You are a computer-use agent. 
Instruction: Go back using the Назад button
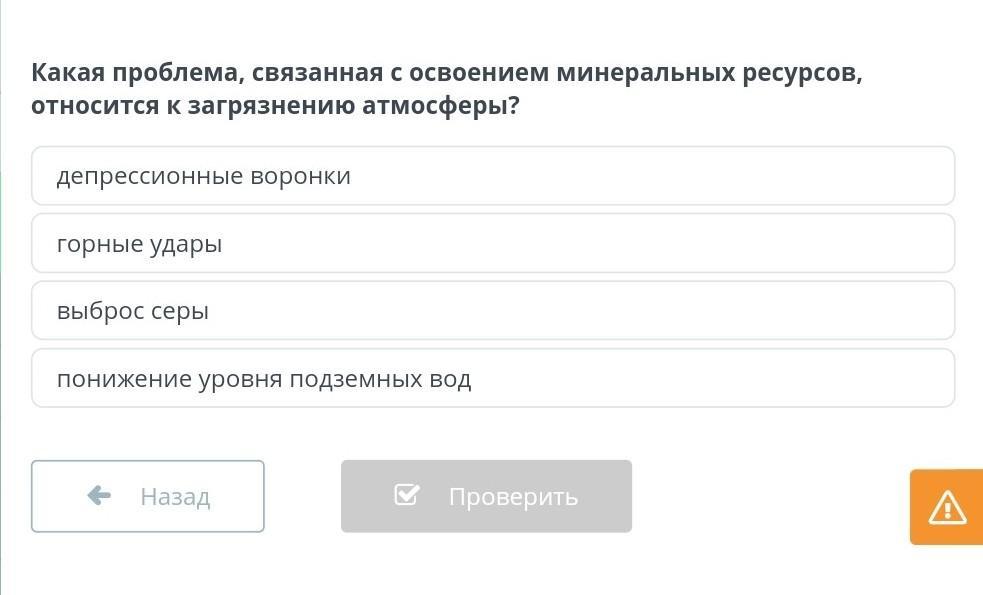click(x=148, y=496)
